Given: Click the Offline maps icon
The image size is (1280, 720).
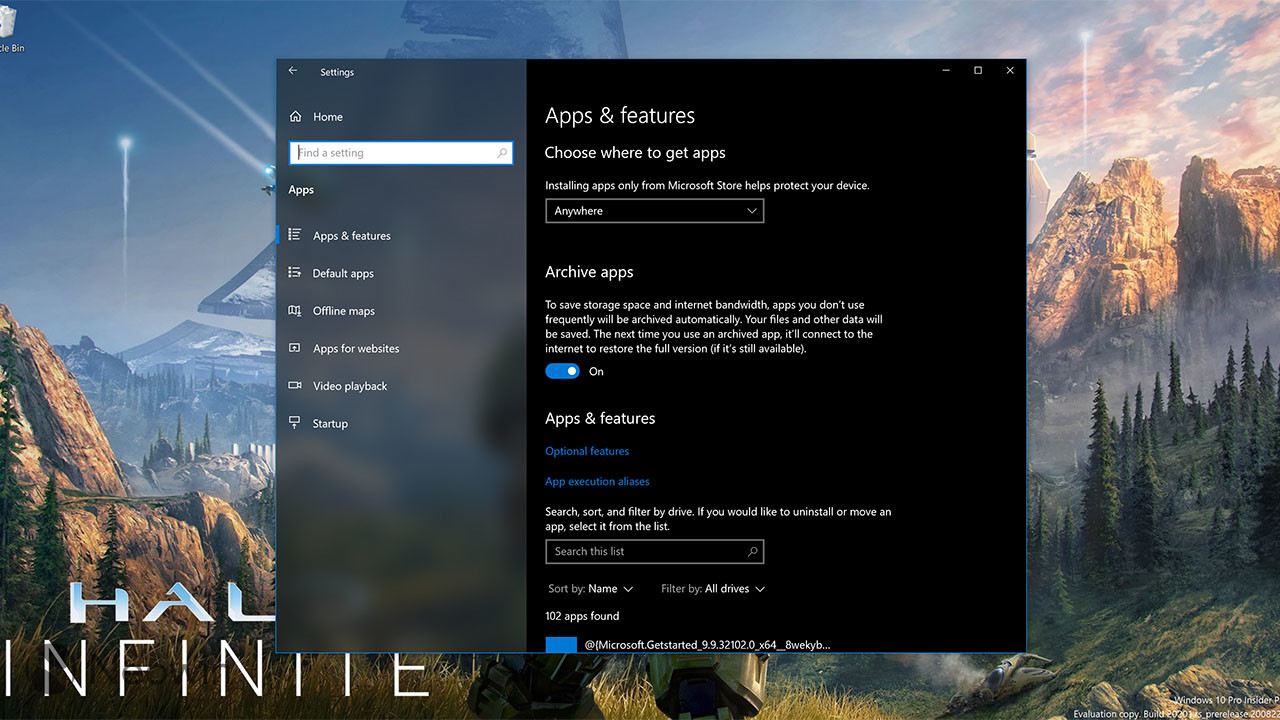Looking at the screenshot, I should point(295,311).
